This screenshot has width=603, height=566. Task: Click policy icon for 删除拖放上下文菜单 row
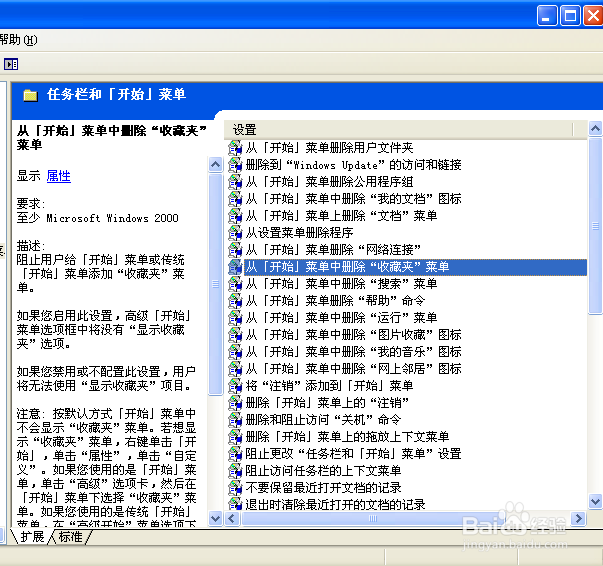point(235,437)
